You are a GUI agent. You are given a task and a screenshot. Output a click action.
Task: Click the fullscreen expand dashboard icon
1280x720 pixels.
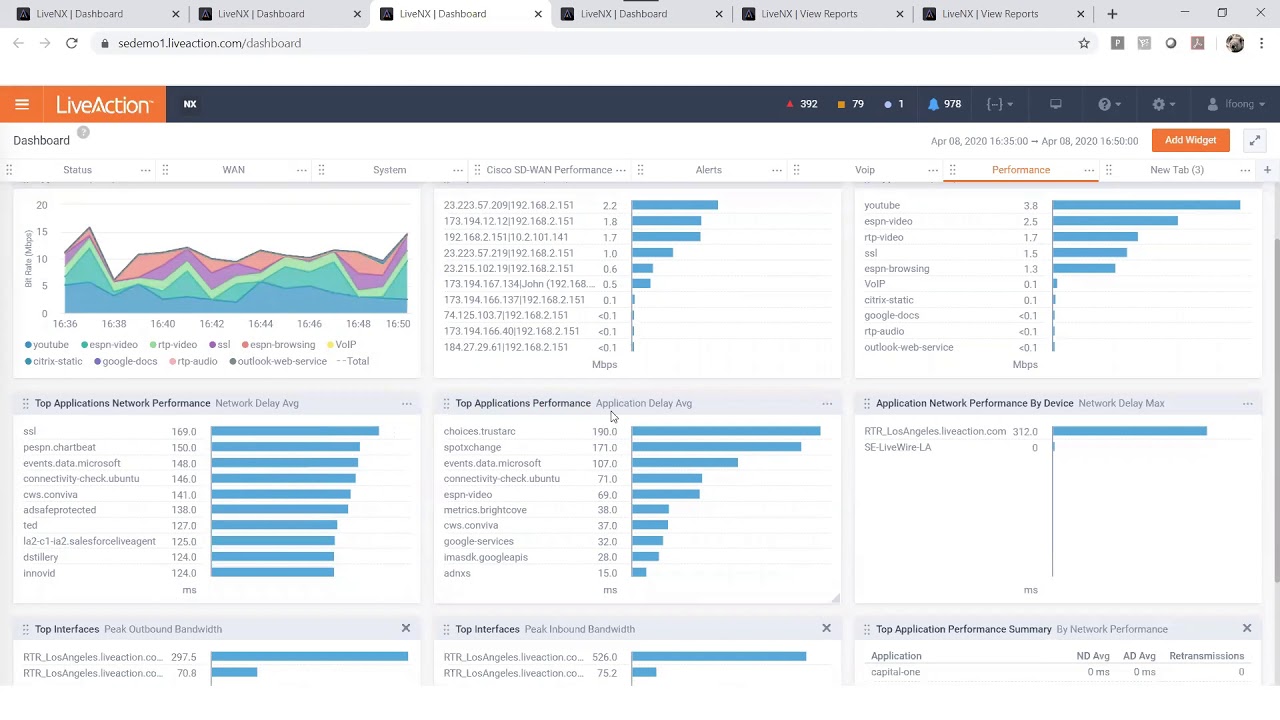[x=1254, y=141]
